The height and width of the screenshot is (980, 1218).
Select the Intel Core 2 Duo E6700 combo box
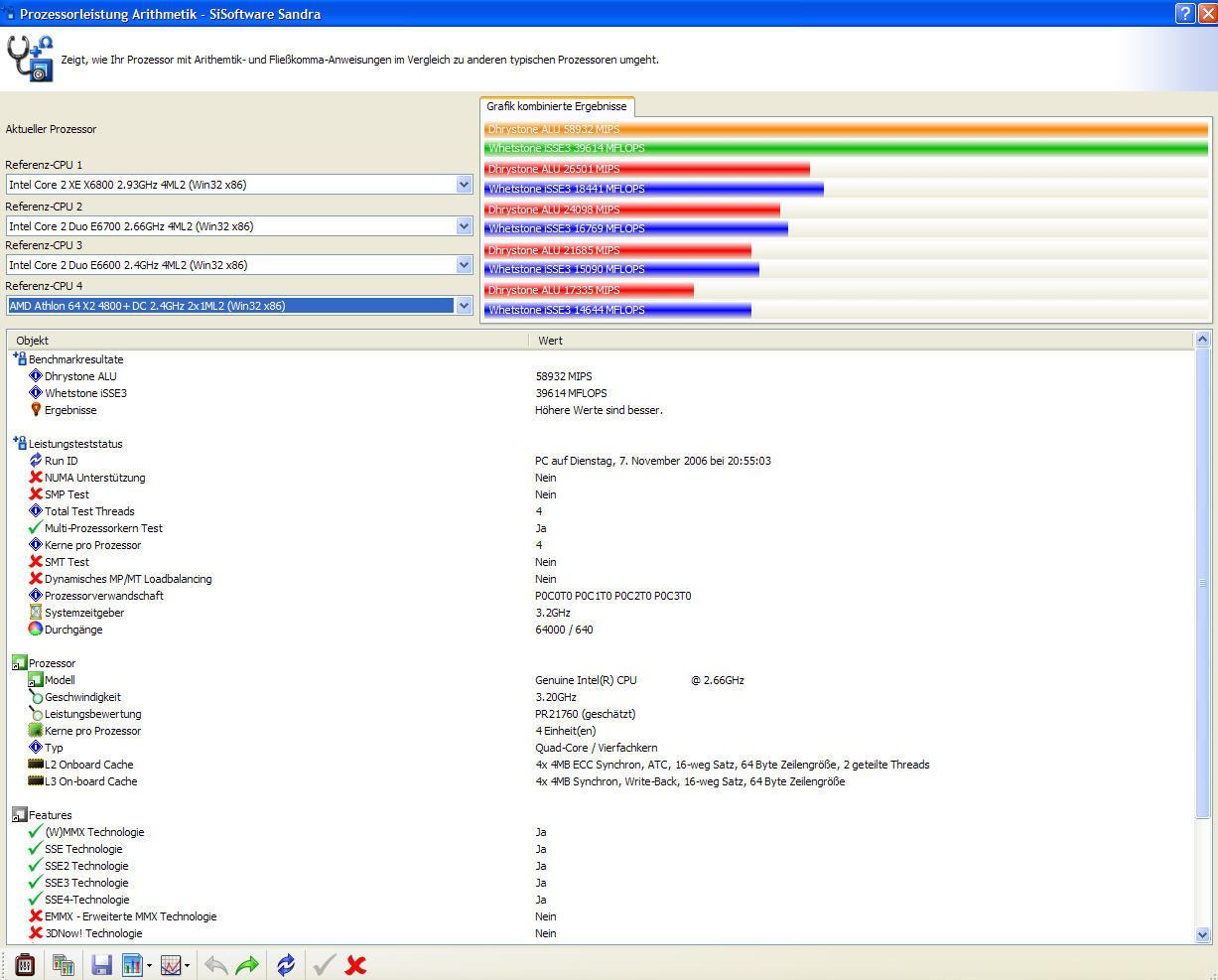point(239,226)
